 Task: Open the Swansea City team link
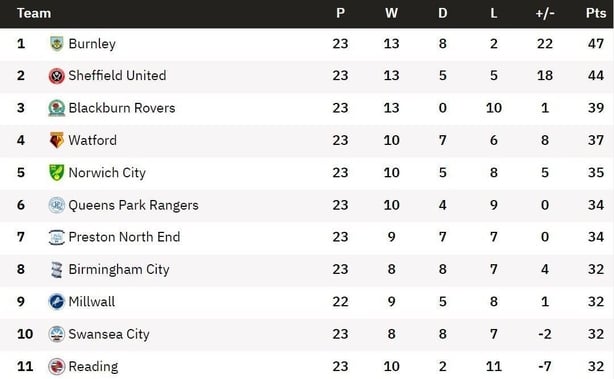point(109,334)
